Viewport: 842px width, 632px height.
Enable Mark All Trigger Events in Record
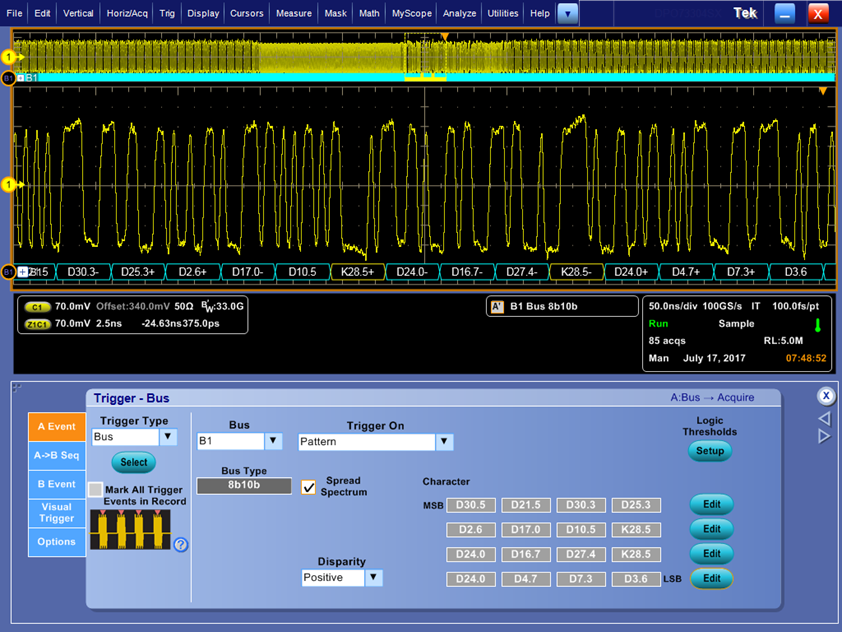click(96, 489)
